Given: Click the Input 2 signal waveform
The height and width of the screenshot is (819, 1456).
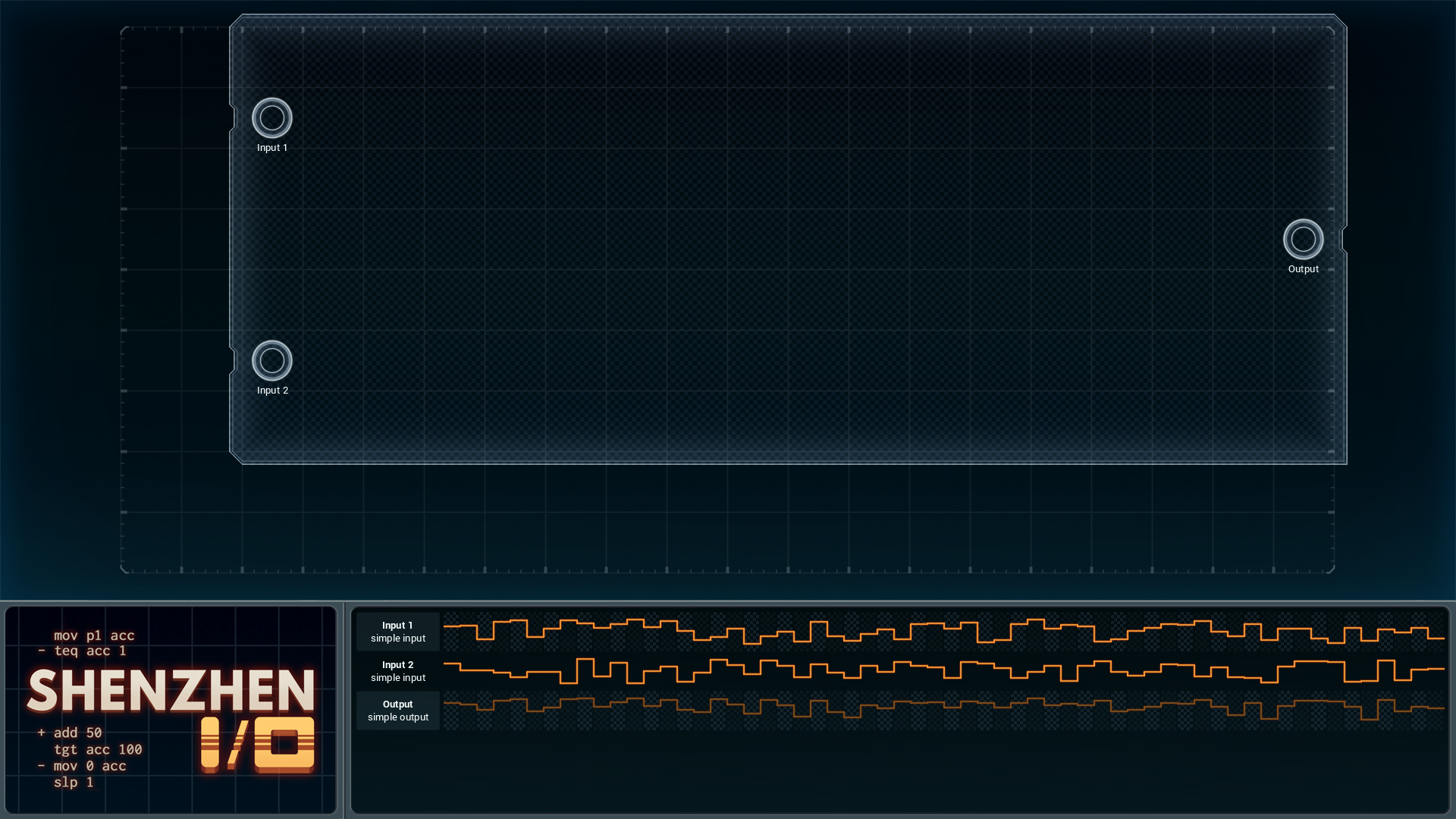Looking at the screenshot, I should 944,671.
